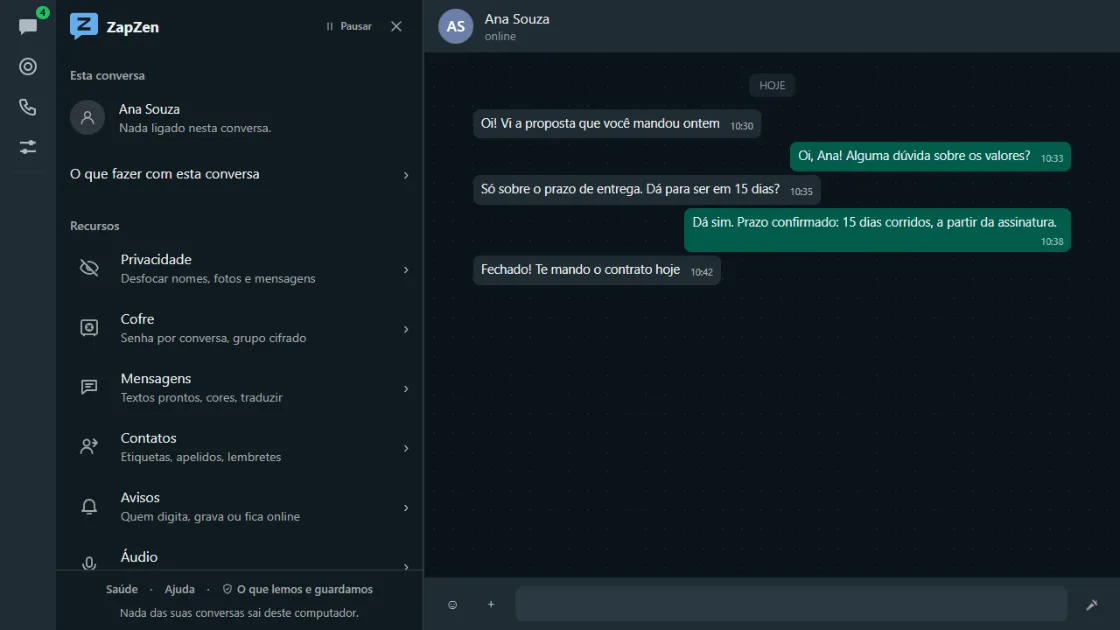Open the status circle icon in sidebar
The height and width of the screenshot is (630, 1120).
pos(28,66)
